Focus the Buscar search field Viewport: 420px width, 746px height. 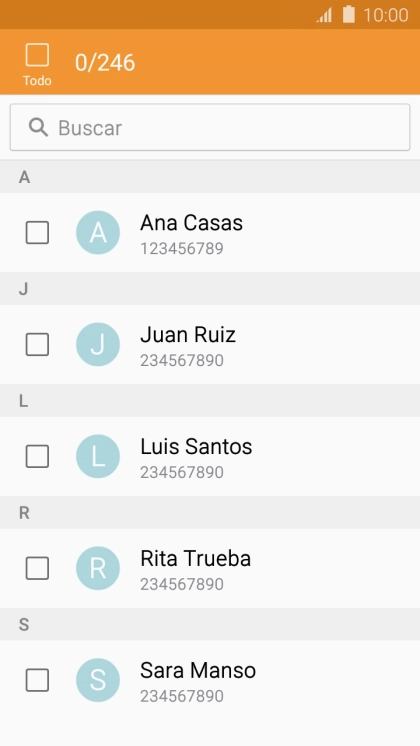210,128
